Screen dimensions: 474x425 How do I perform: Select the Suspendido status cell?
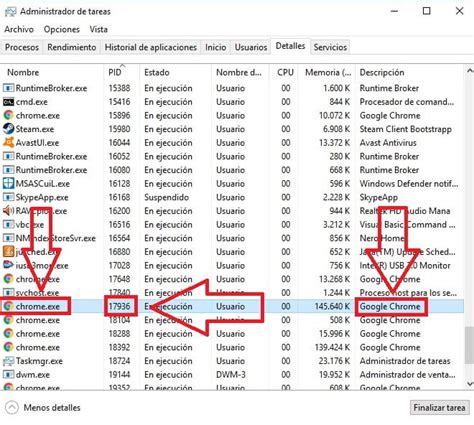coord(166,197)
